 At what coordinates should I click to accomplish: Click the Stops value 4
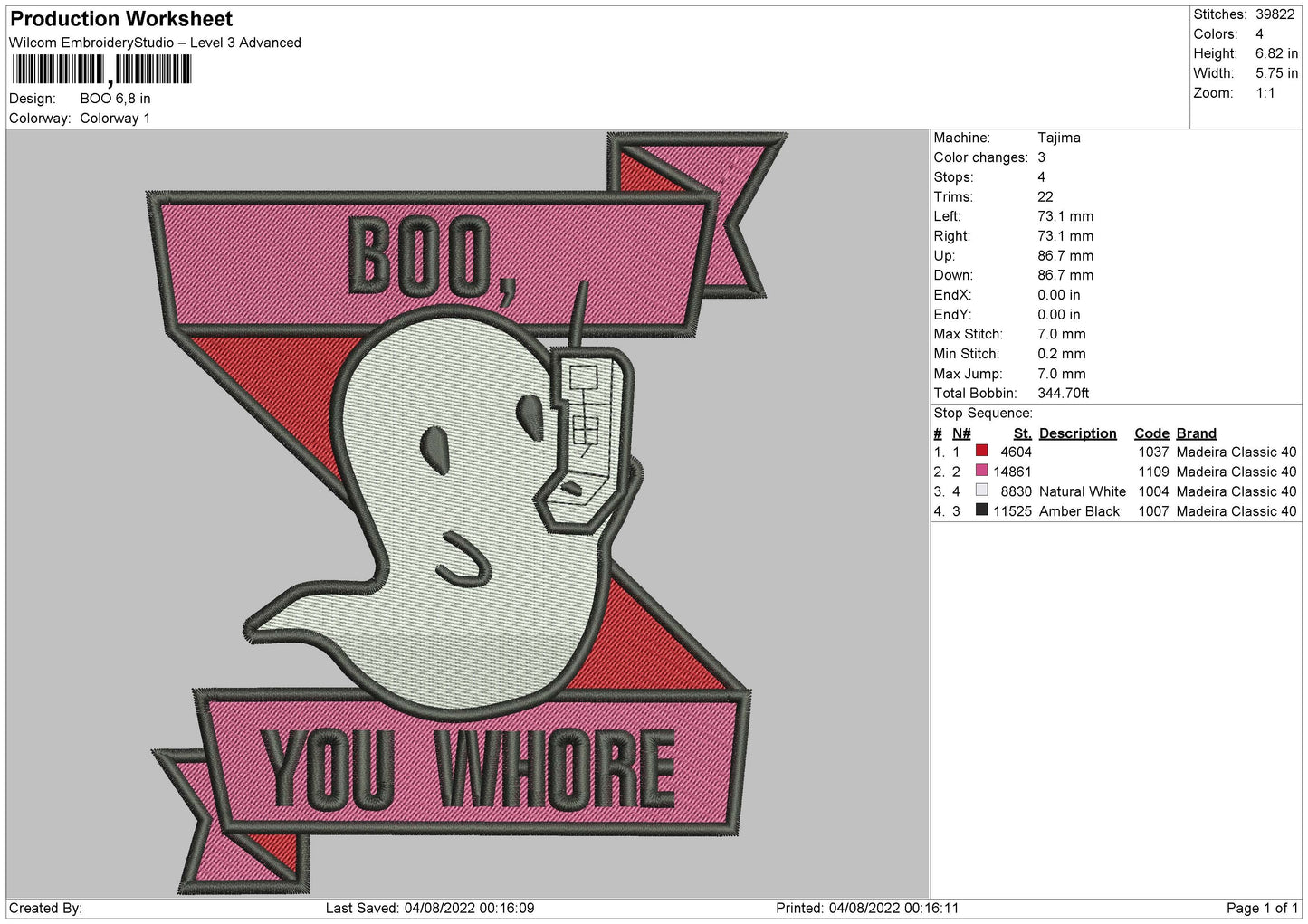tap(1042, 177)
